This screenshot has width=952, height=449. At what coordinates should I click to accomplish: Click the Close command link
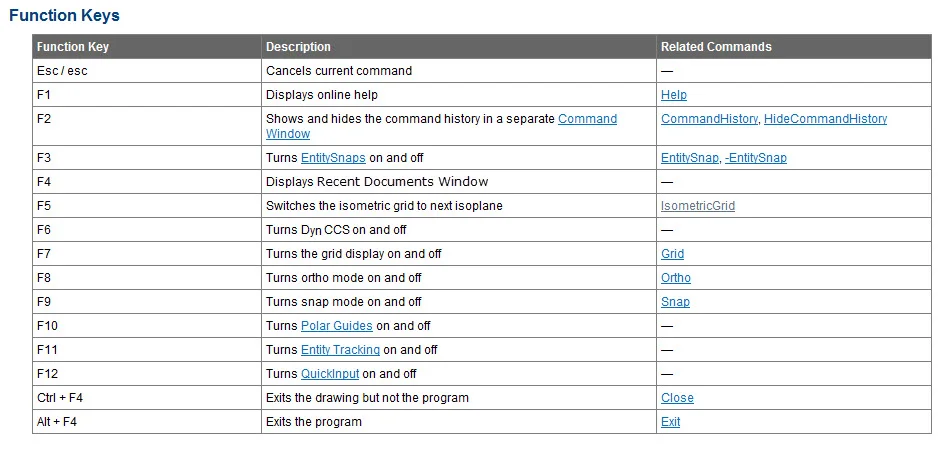pyautogui.click(x=677, y=398)
